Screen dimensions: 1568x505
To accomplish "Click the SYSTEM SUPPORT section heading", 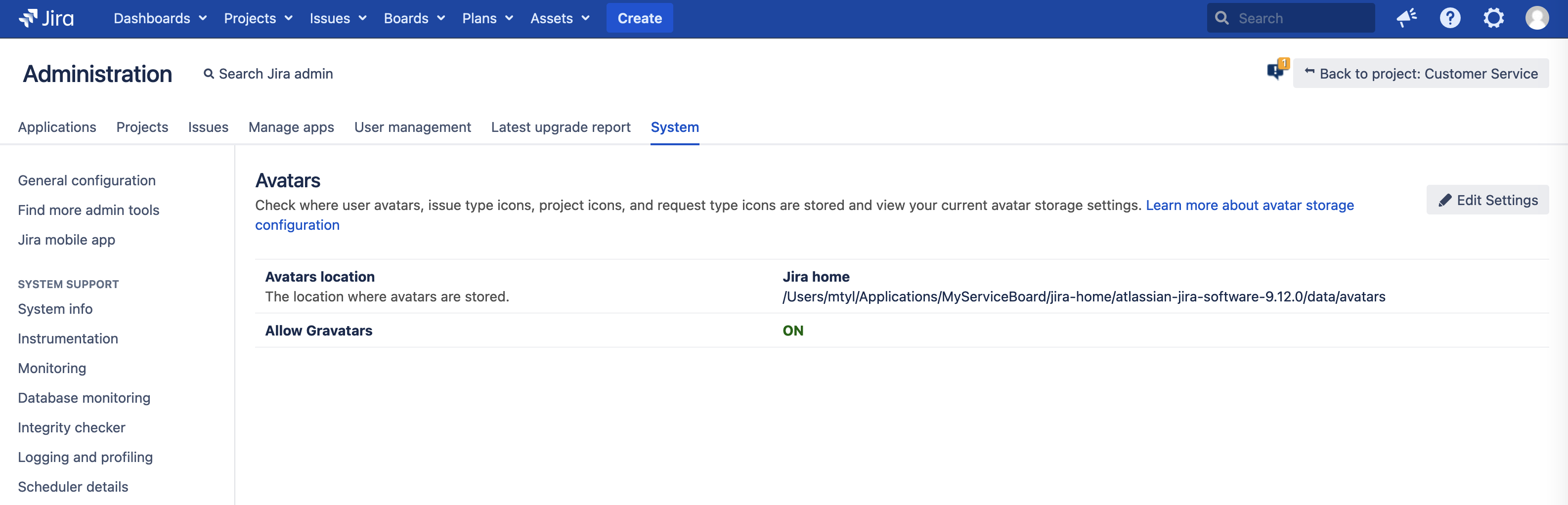I will click(68, 284).
